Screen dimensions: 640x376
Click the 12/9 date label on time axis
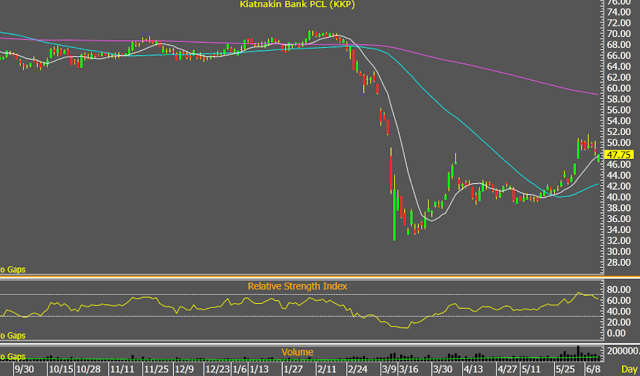(x=185, y=369)
